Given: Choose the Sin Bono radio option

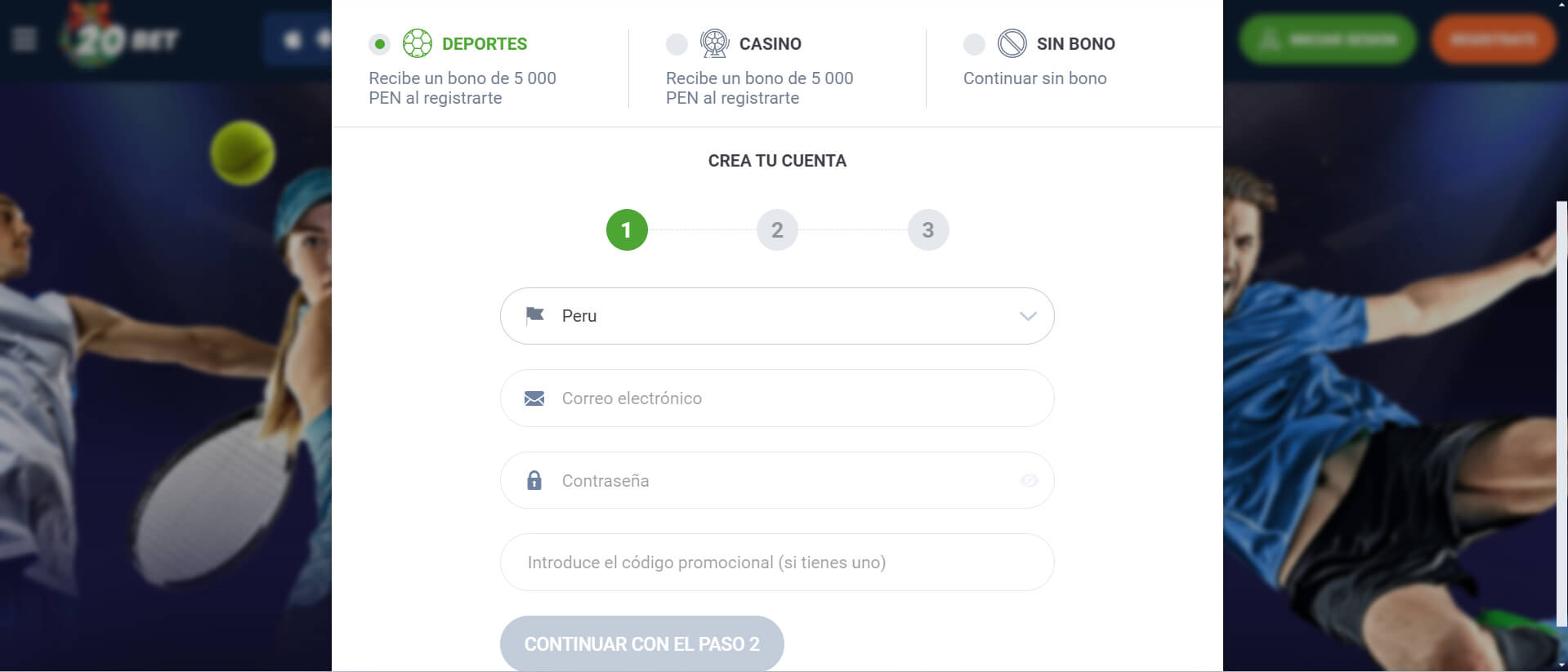Looking at the screenshot, I should [x=974, y=44].
